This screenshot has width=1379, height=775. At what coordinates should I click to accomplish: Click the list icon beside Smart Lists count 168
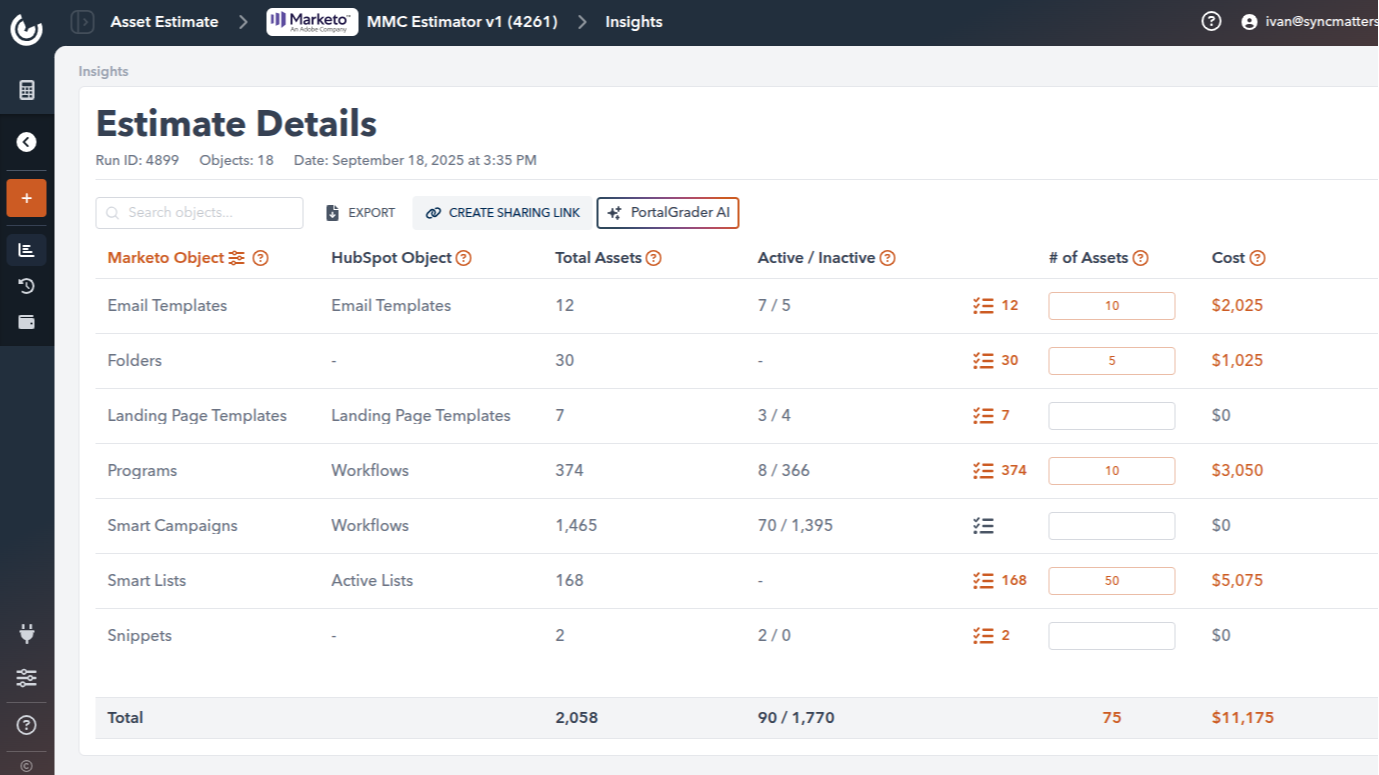[x=984, y=580]
